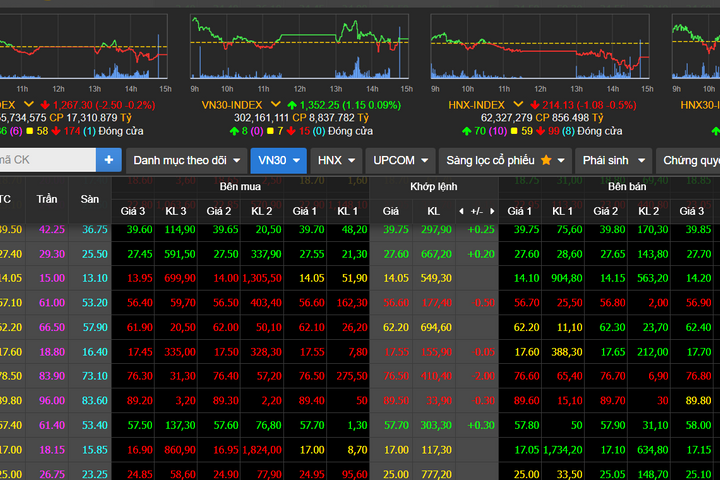Click ask price 57.80
The width and height of the screenshot is (720, 480).
click(x=527, y=425)
